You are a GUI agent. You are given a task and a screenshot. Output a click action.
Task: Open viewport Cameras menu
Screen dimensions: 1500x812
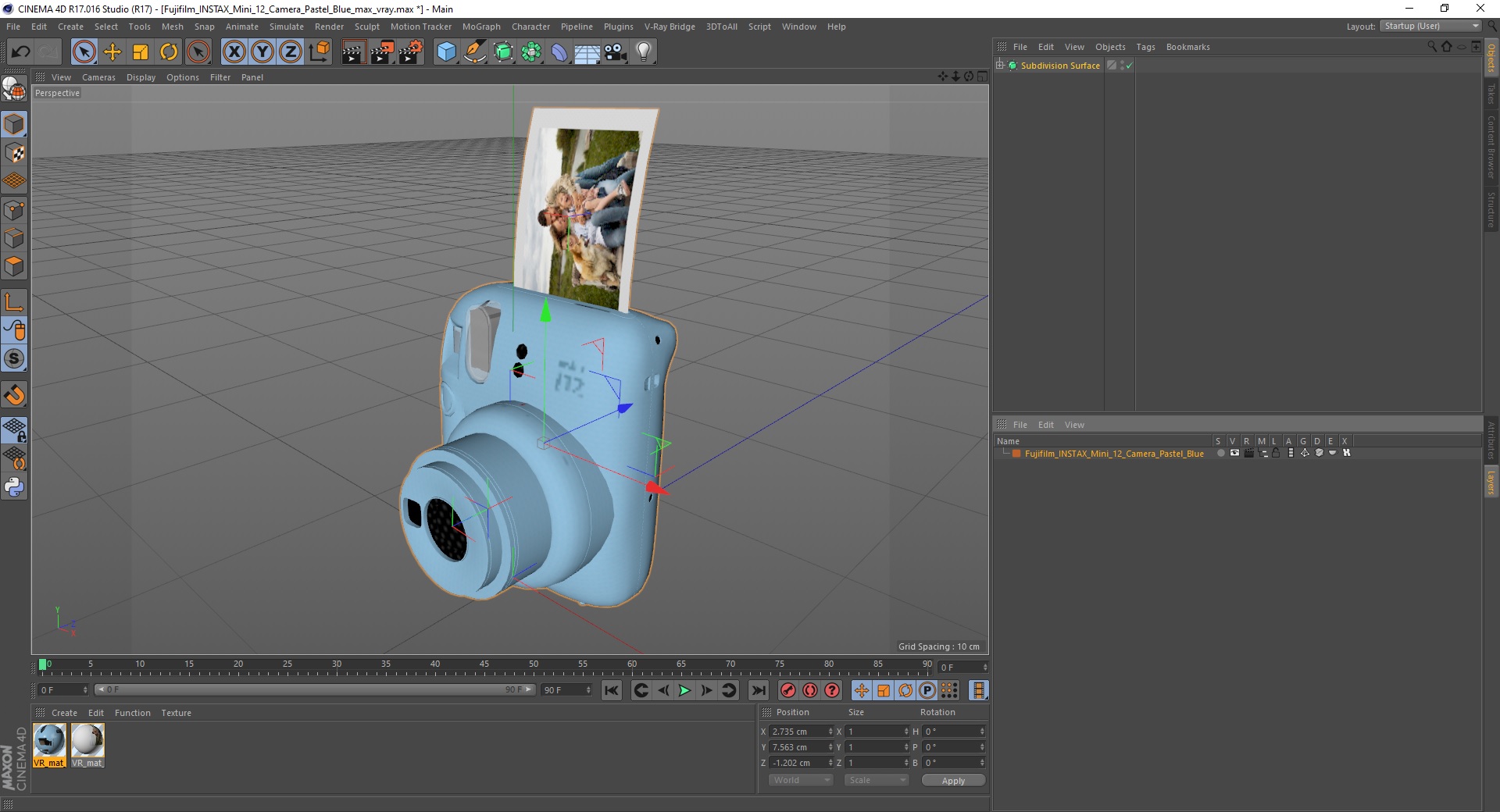coord(98,77)
